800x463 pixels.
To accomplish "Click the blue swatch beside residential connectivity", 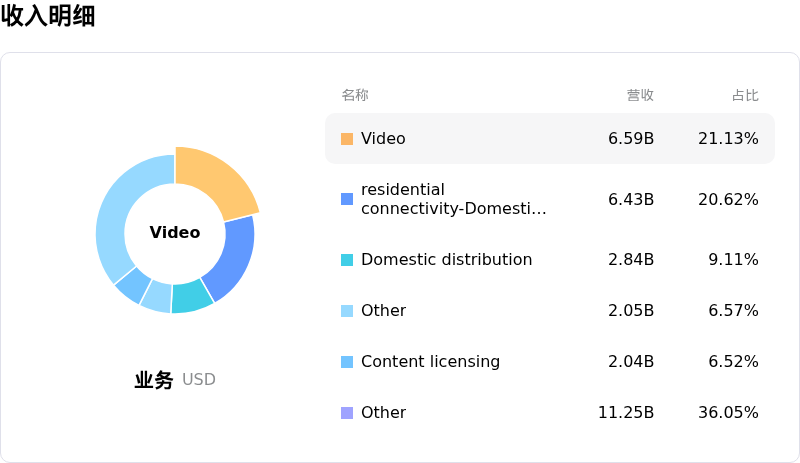I will coord(347,199).
